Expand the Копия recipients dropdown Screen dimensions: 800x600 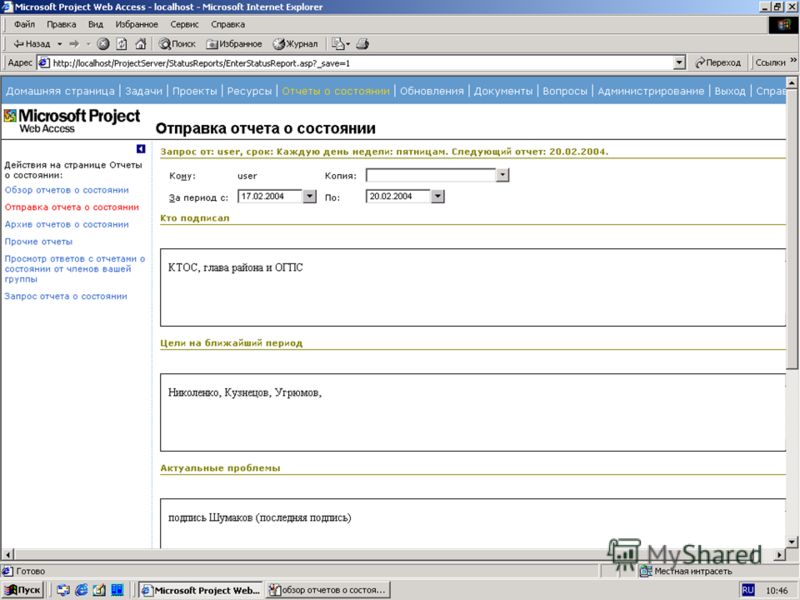503,175
